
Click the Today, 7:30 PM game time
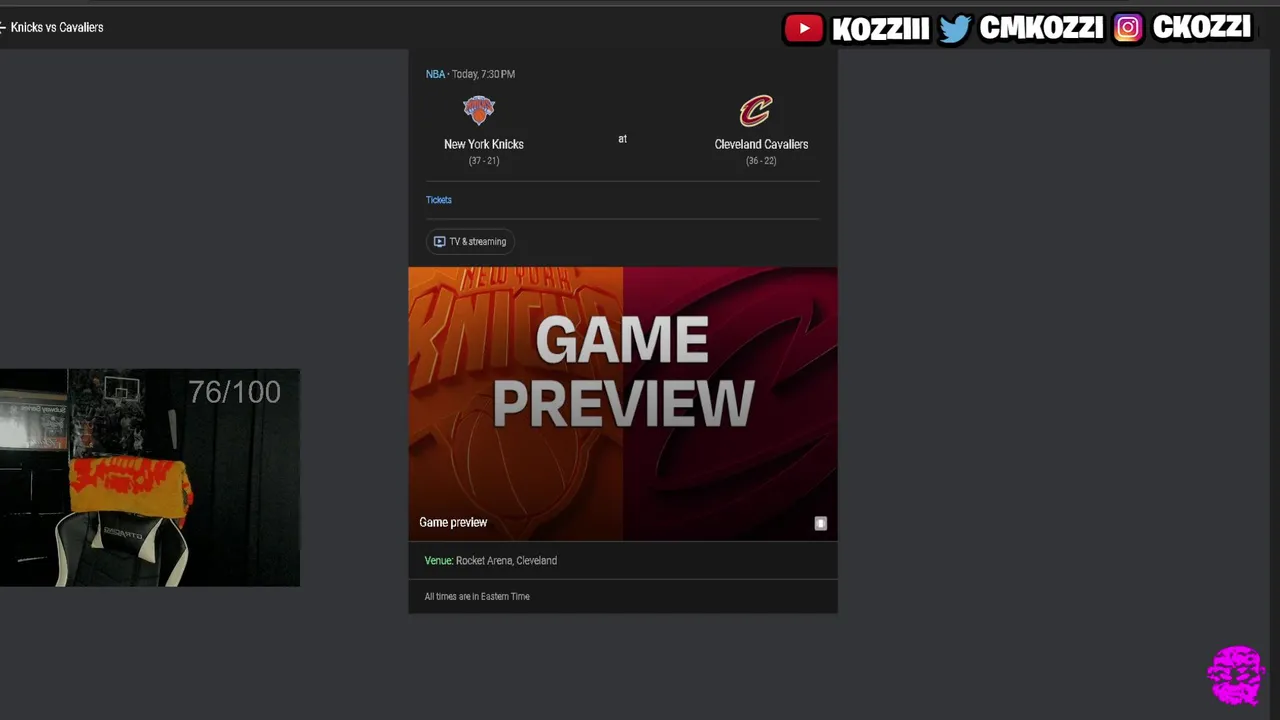tap(483, 74)
